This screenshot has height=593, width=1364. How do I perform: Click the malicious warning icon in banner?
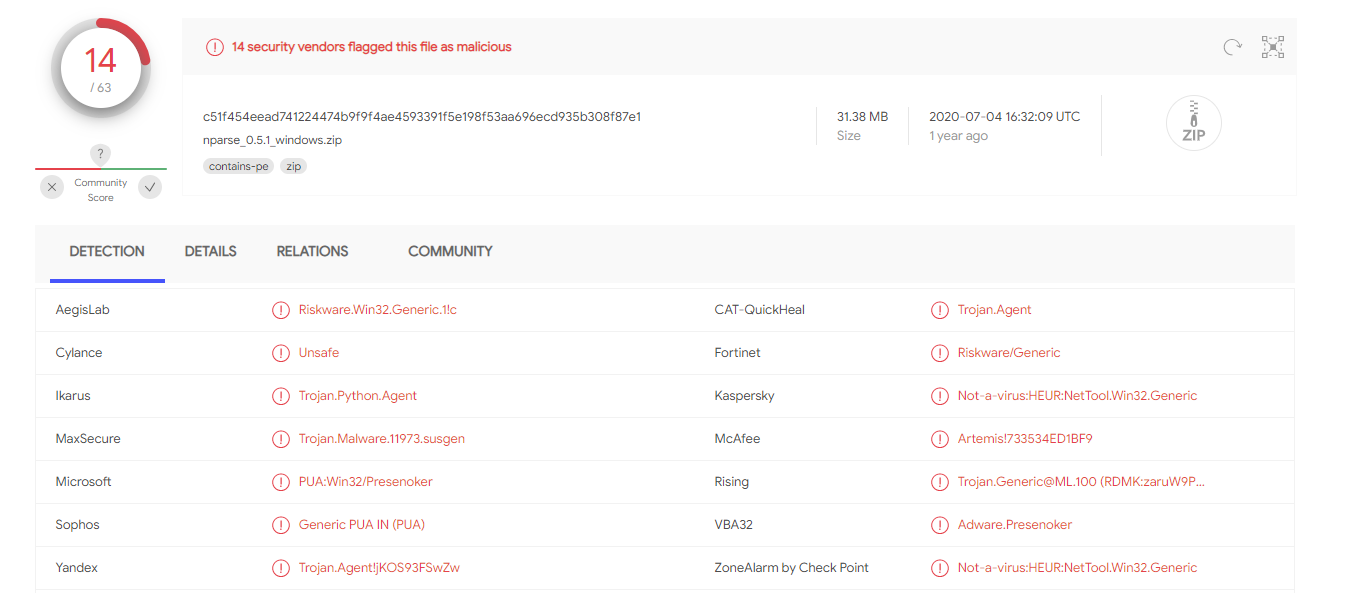[x=215, y=47]
